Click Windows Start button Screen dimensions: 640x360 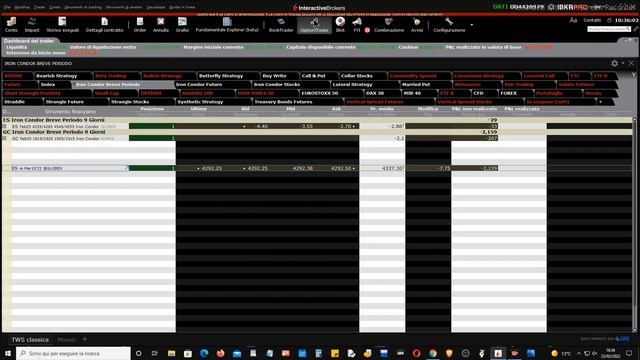8,353
